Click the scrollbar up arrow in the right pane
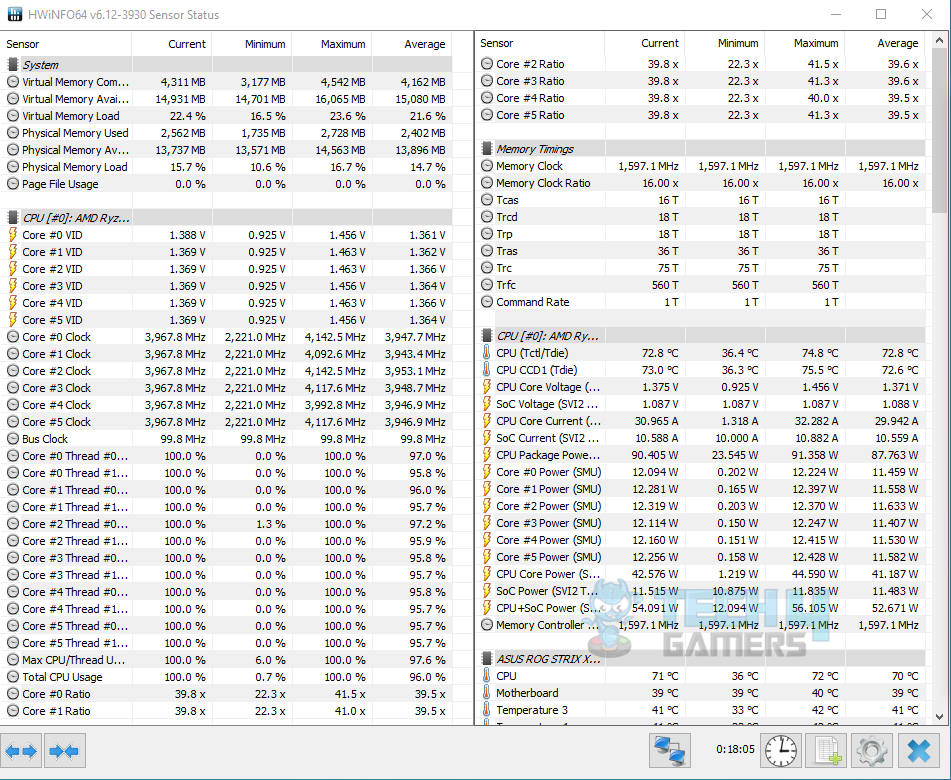The image size is (951, 780). (x=939, y=41)
